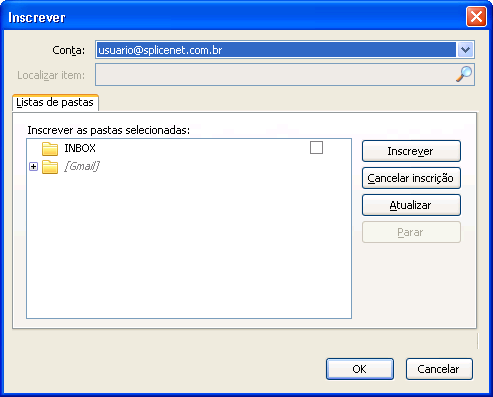Tick the INBOX subscription checkbox
This screenshot has height=397, width=493.
[x=316, y=148]
